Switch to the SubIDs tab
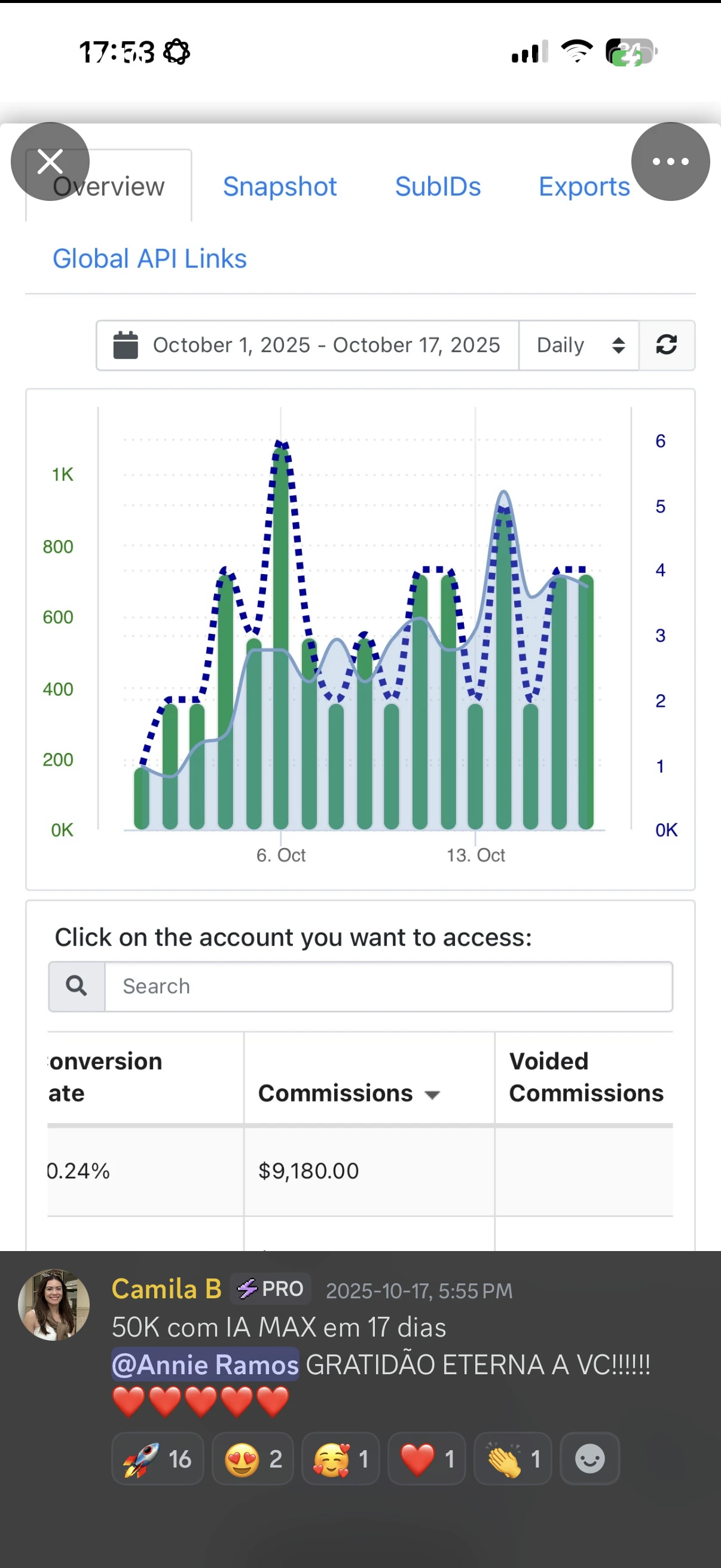 [x=438, y=187]
